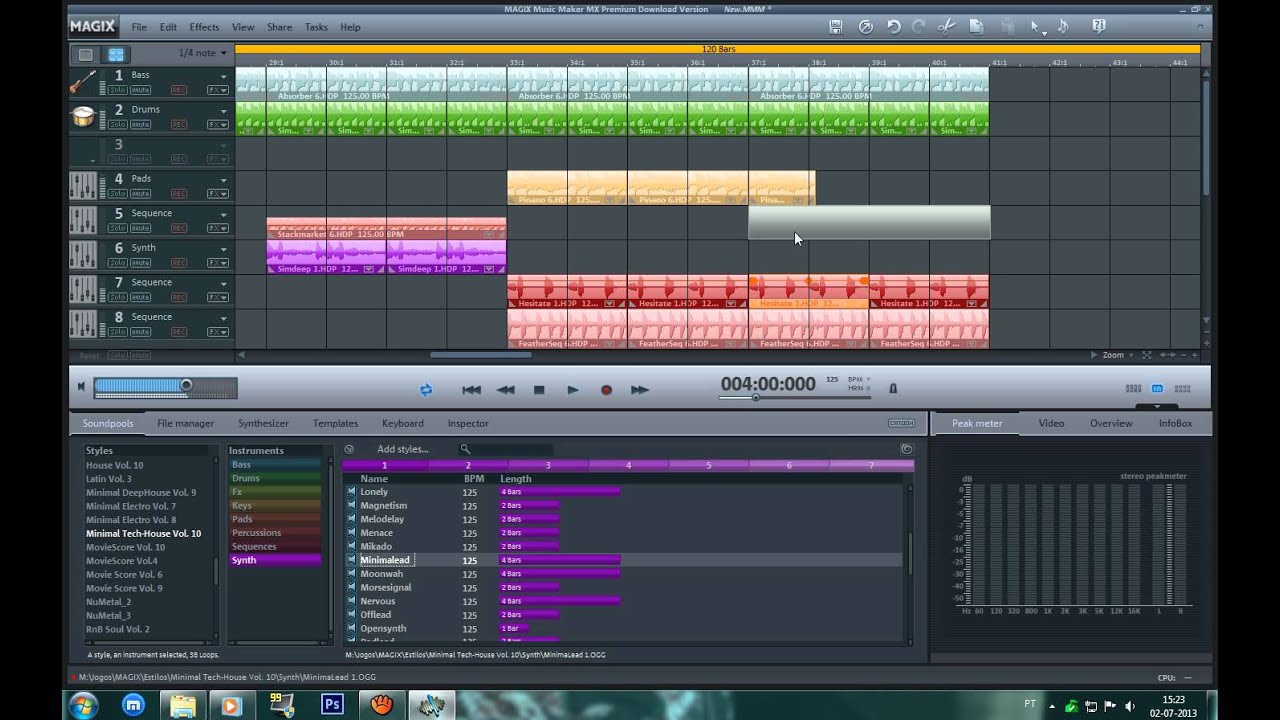Jump to start with skip-back button
1280x720 pixels.
pos(471,390)
